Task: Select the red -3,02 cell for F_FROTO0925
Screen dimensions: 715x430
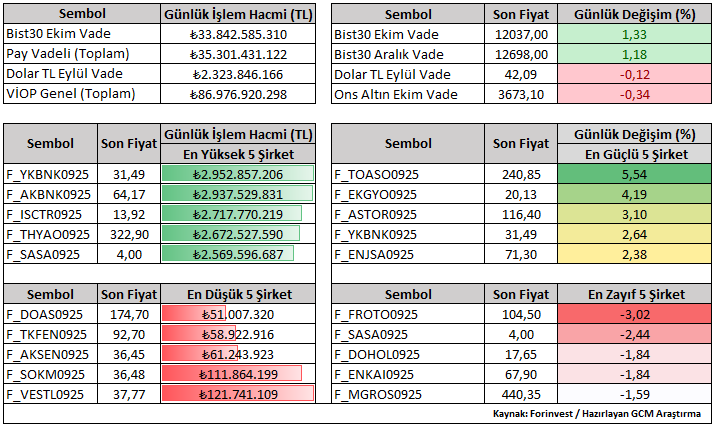Action: point(634,314)
